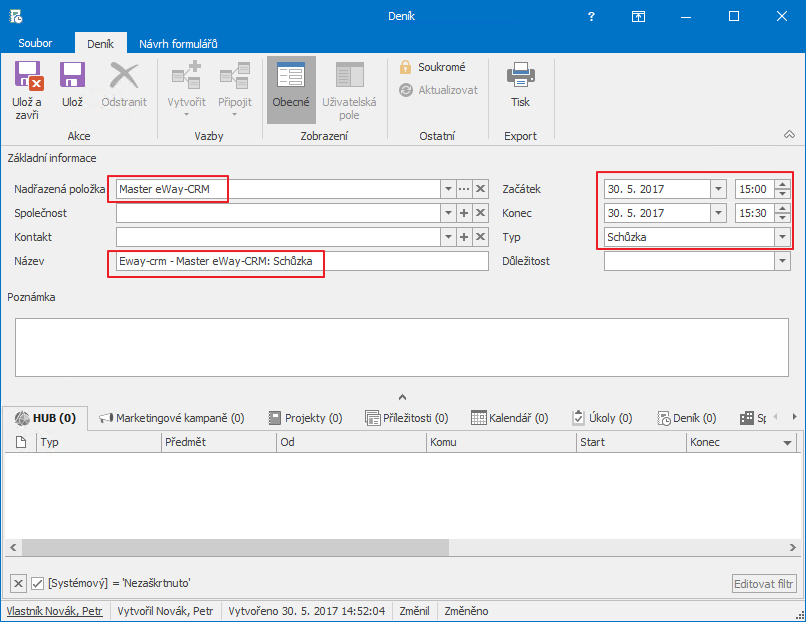Clear the Nadřazená položka field
Viewport: 806px width, 622px height.
481,189
